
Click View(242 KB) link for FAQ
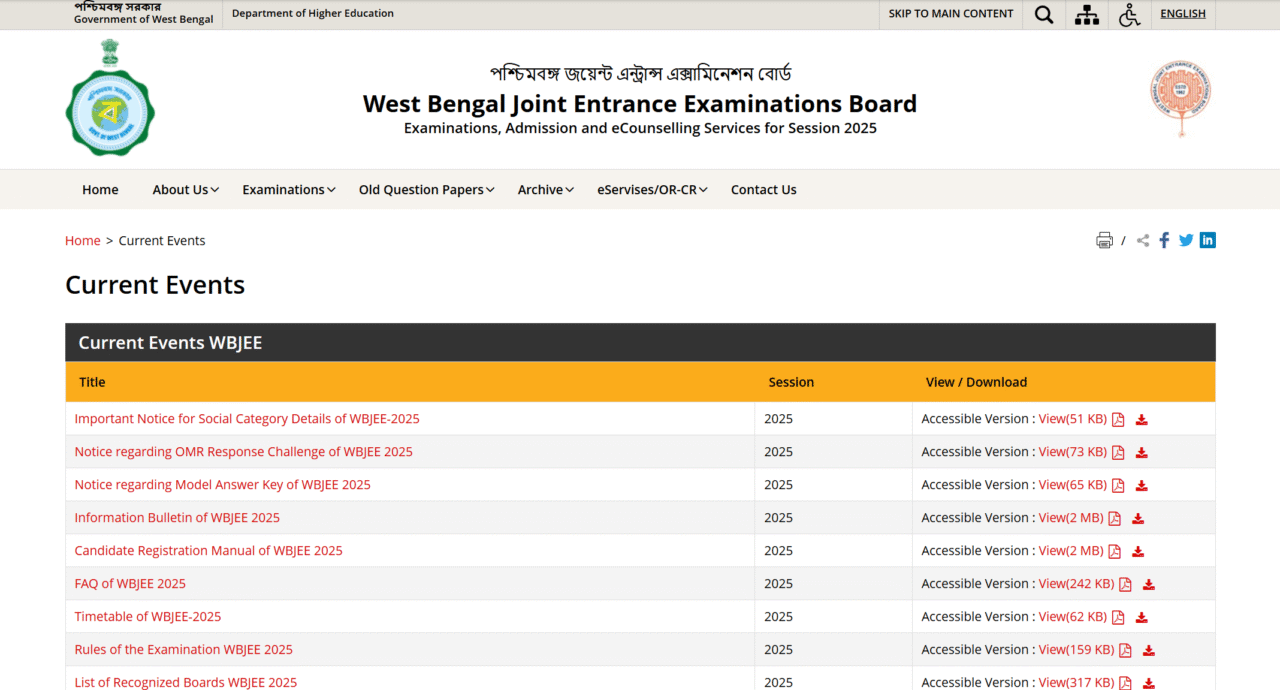click(1077, 584)
